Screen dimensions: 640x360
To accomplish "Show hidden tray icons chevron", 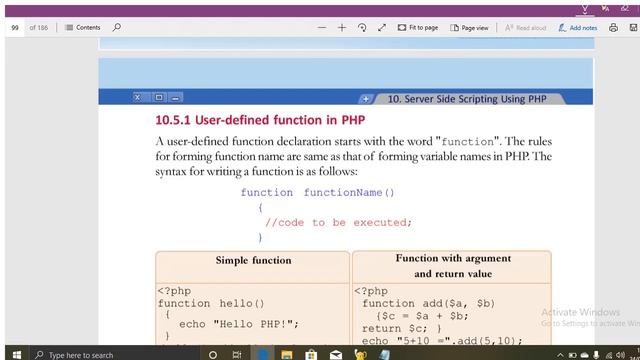I will [560, 355].
